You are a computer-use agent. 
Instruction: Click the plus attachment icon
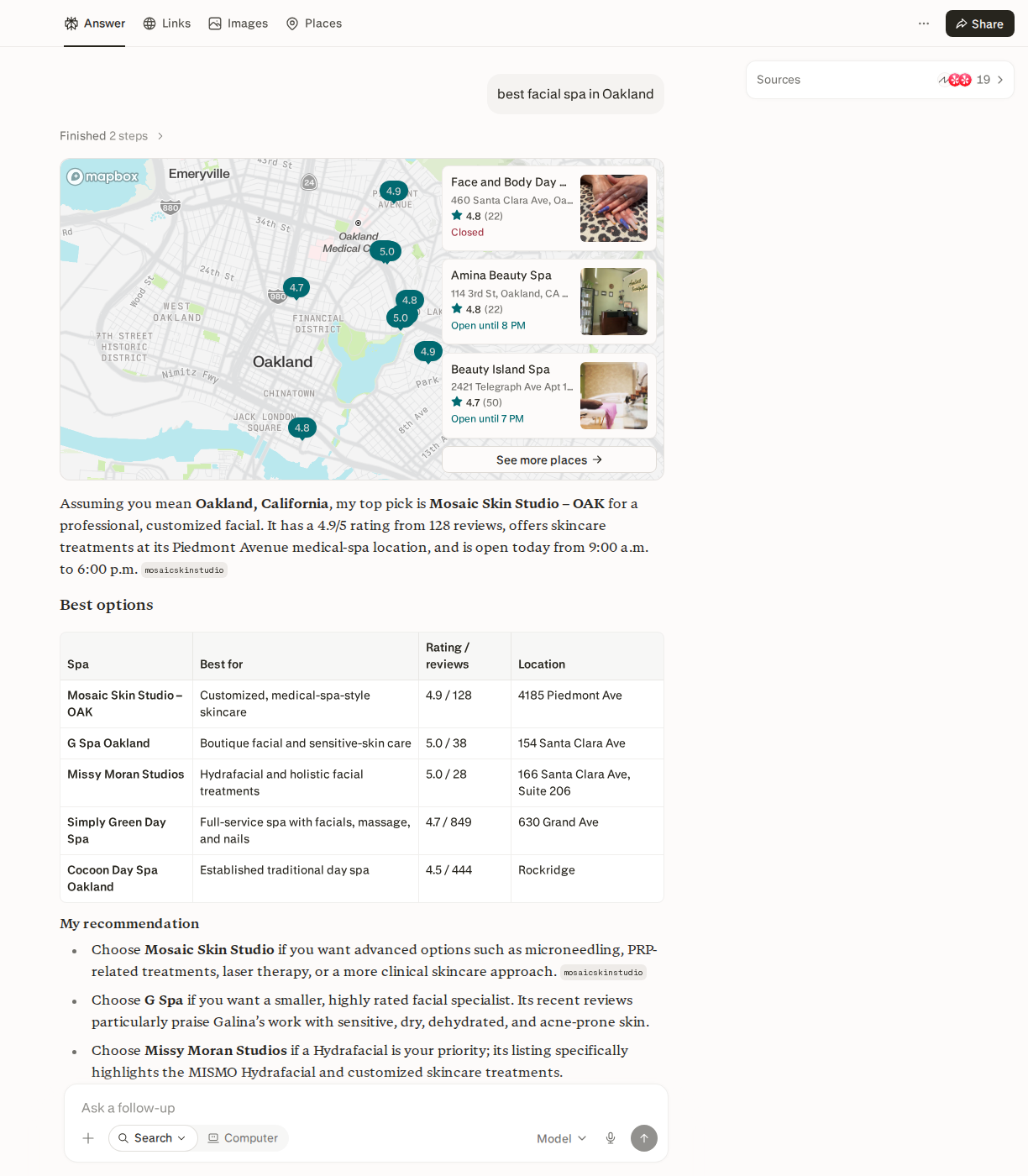point(88,1138)
